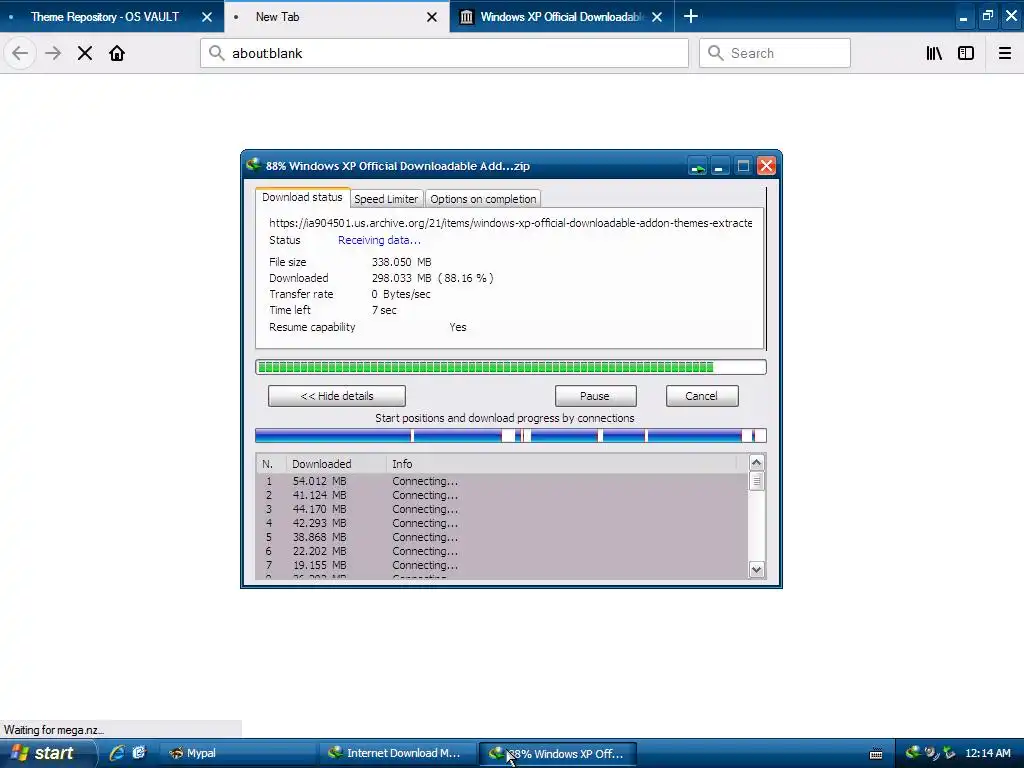Click the Info column header
Viewport: 1024px width, 768px height.
(562, 464)
